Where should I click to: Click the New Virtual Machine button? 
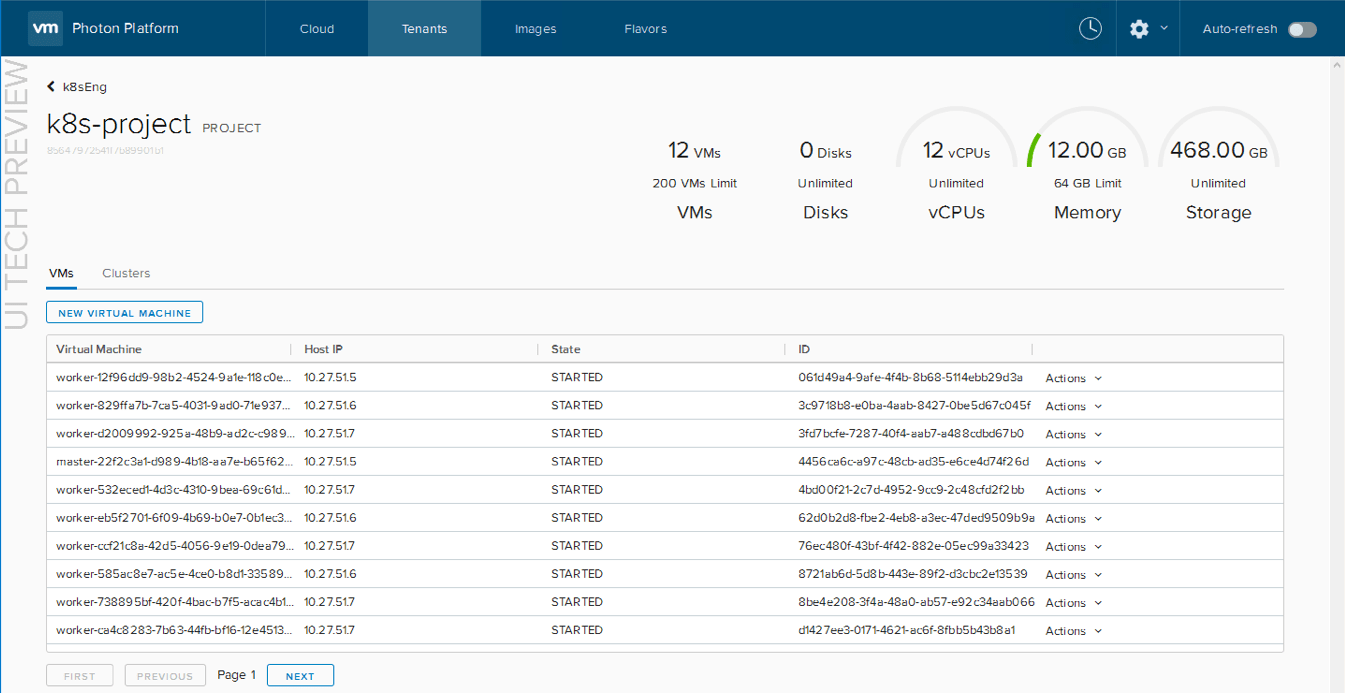(x=125, y=313)
